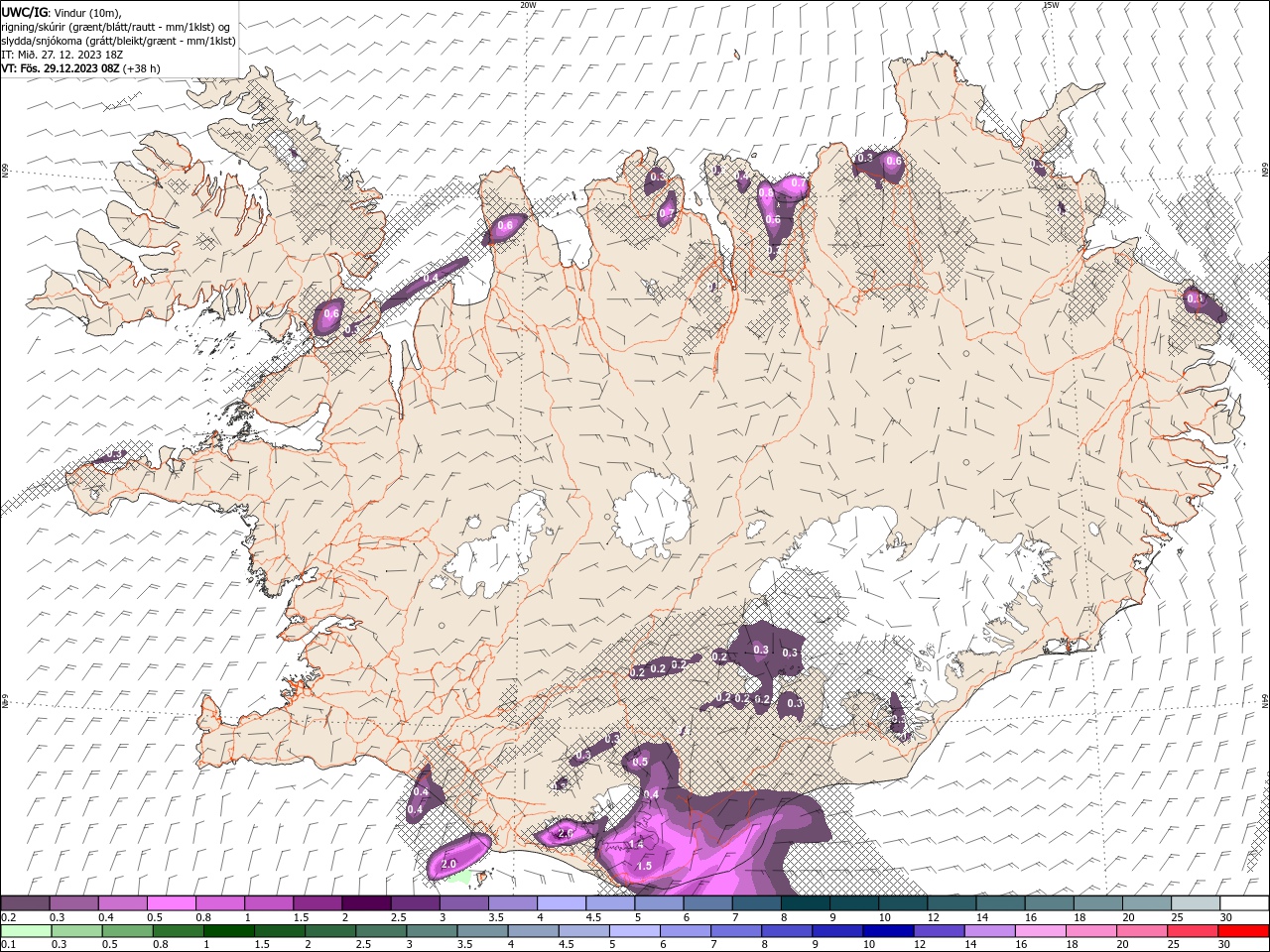The image size is (1270, 952).
Task: Click the 0.1 label in the lower legend
Action: click(x=7, y=945)
